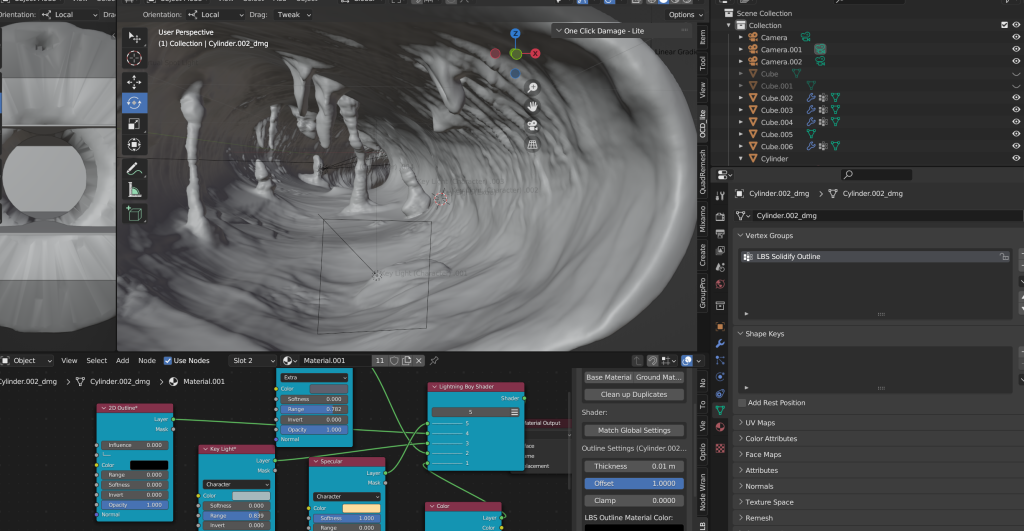The height and width of the screenshot is (531, 1024).
Task: Open the Slot 2 material slot dropdown
Action: click(253, 360)
